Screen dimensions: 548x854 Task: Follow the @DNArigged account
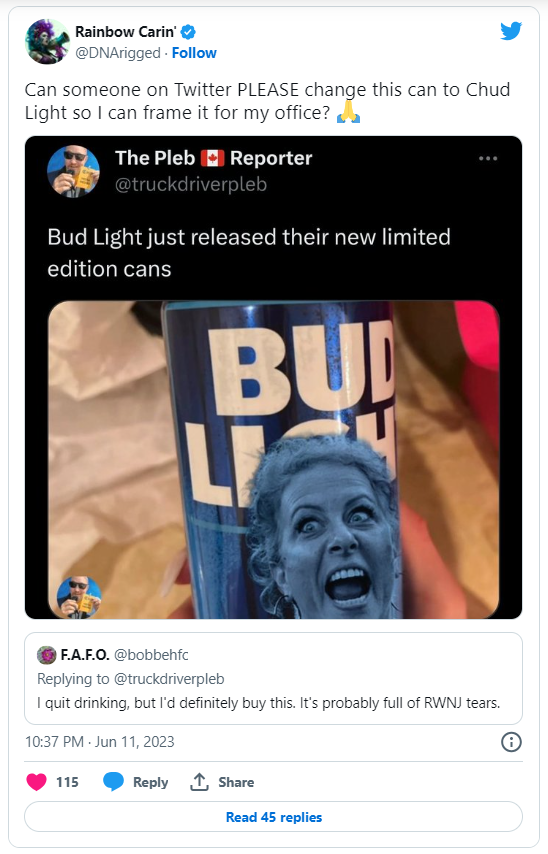(194, 53)
